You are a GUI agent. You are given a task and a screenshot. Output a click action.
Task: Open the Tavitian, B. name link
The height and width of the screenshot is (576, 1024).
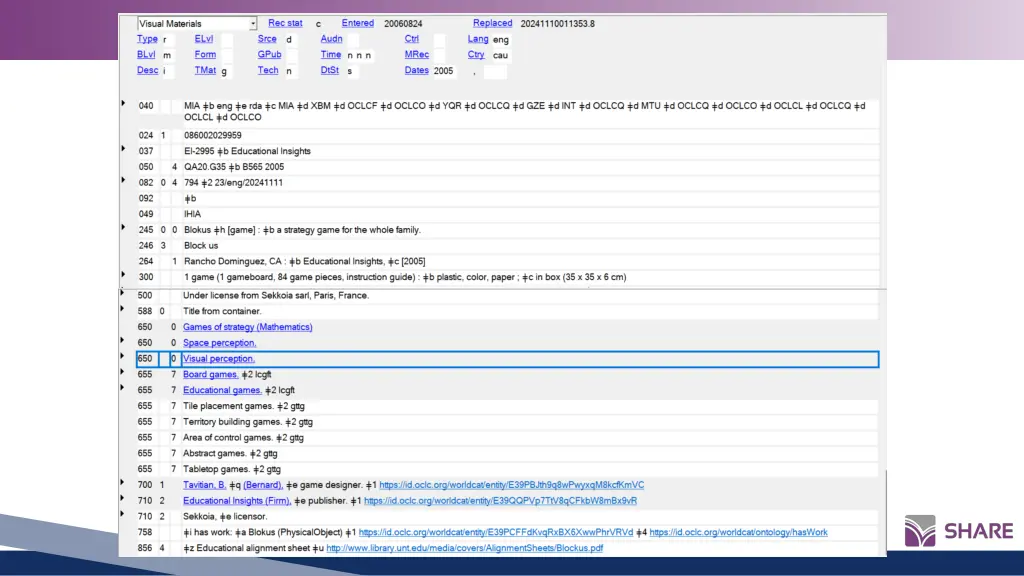pyautogui.click(x=204, y=485)
